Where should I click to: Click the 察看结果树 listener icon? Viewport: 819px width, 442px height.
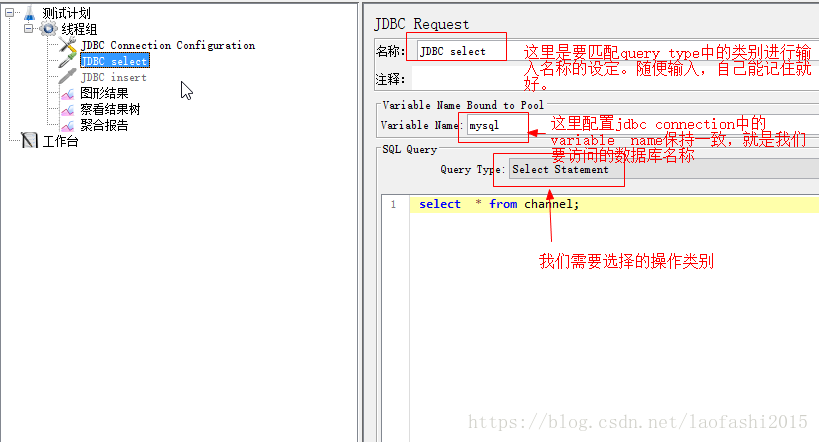pos(67,110)
